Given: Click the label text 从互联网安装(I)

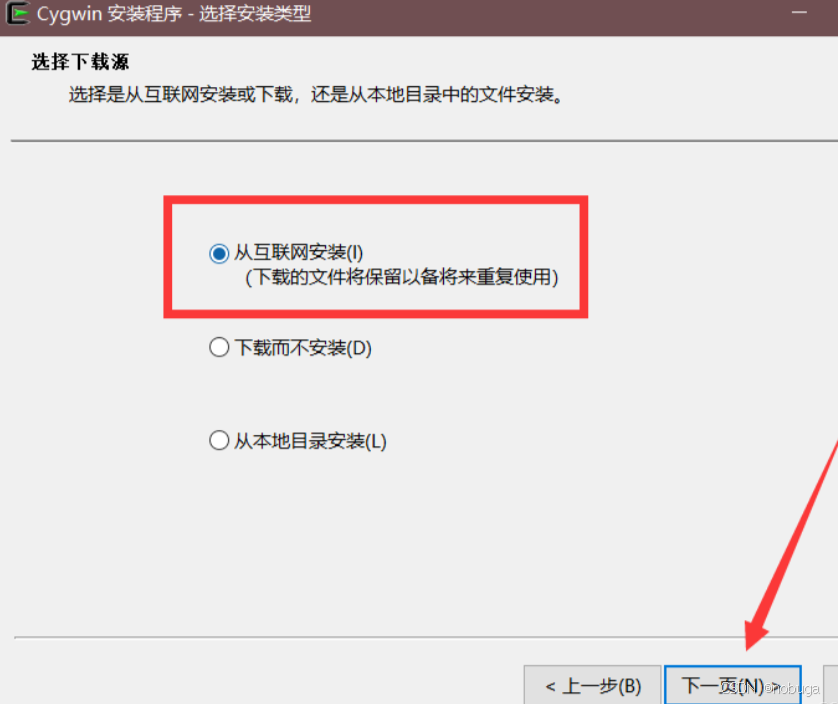Looking at the screenshot, I should click(299, 252).
